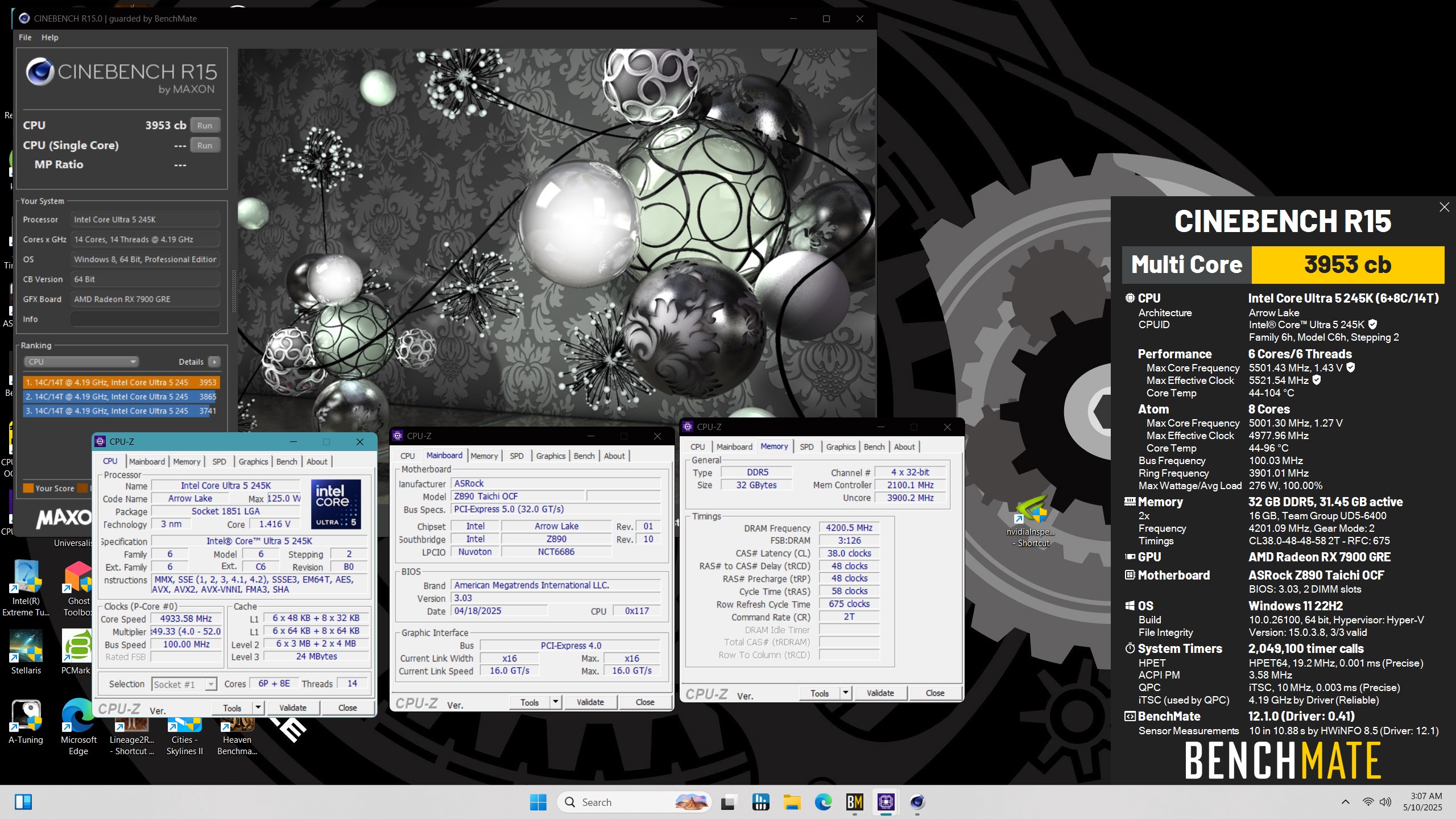Click the Info input field

coord(145,319)
